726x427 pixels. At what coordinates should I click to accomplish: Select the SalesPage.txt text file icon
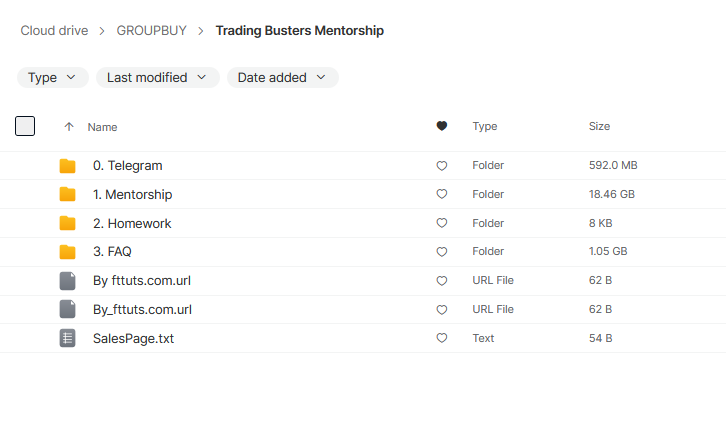[68, 338]
